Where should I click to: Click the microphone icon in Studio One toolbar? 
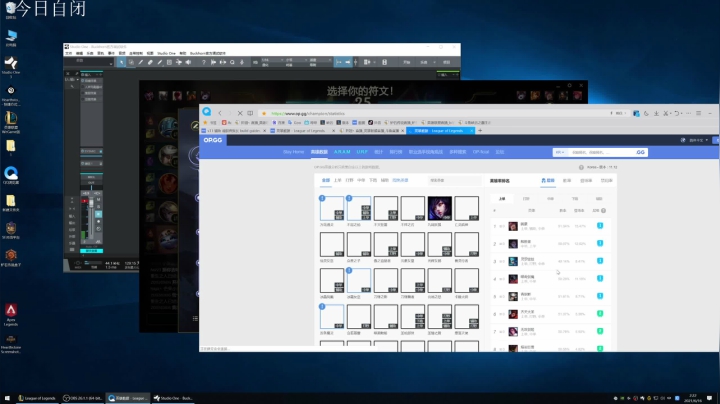[242, 62]
